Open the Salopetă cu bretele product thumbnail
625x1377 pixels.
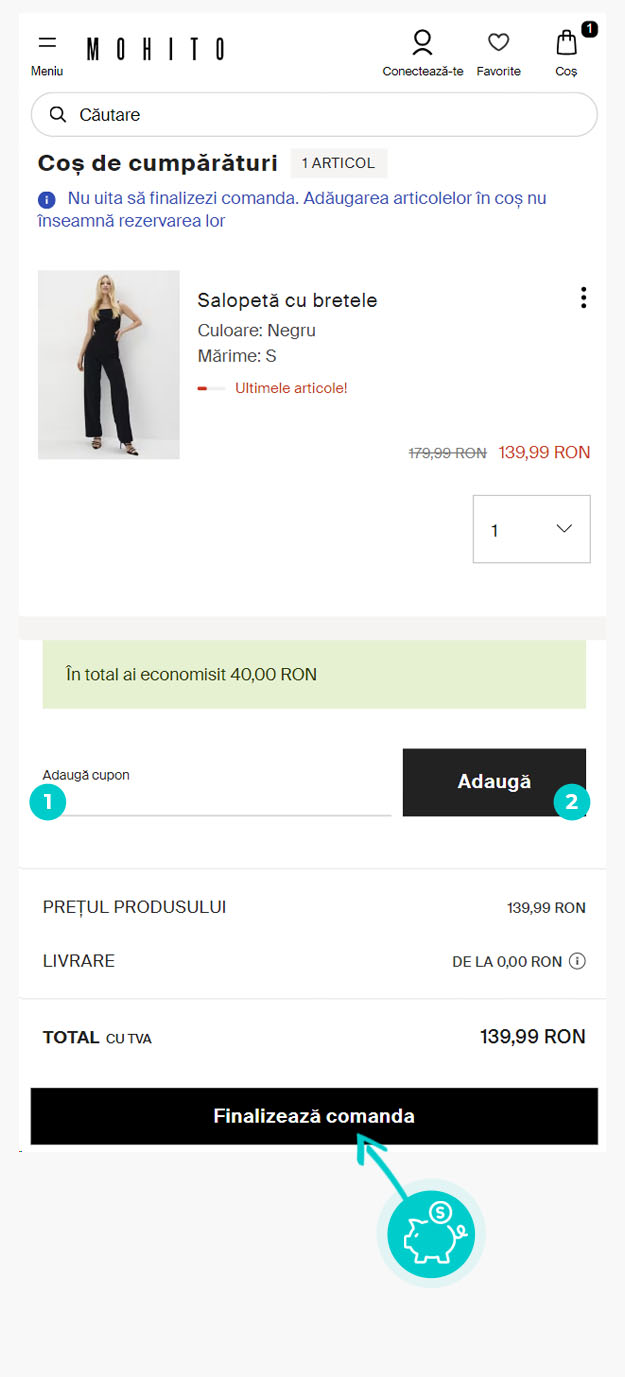coord(109,365)
